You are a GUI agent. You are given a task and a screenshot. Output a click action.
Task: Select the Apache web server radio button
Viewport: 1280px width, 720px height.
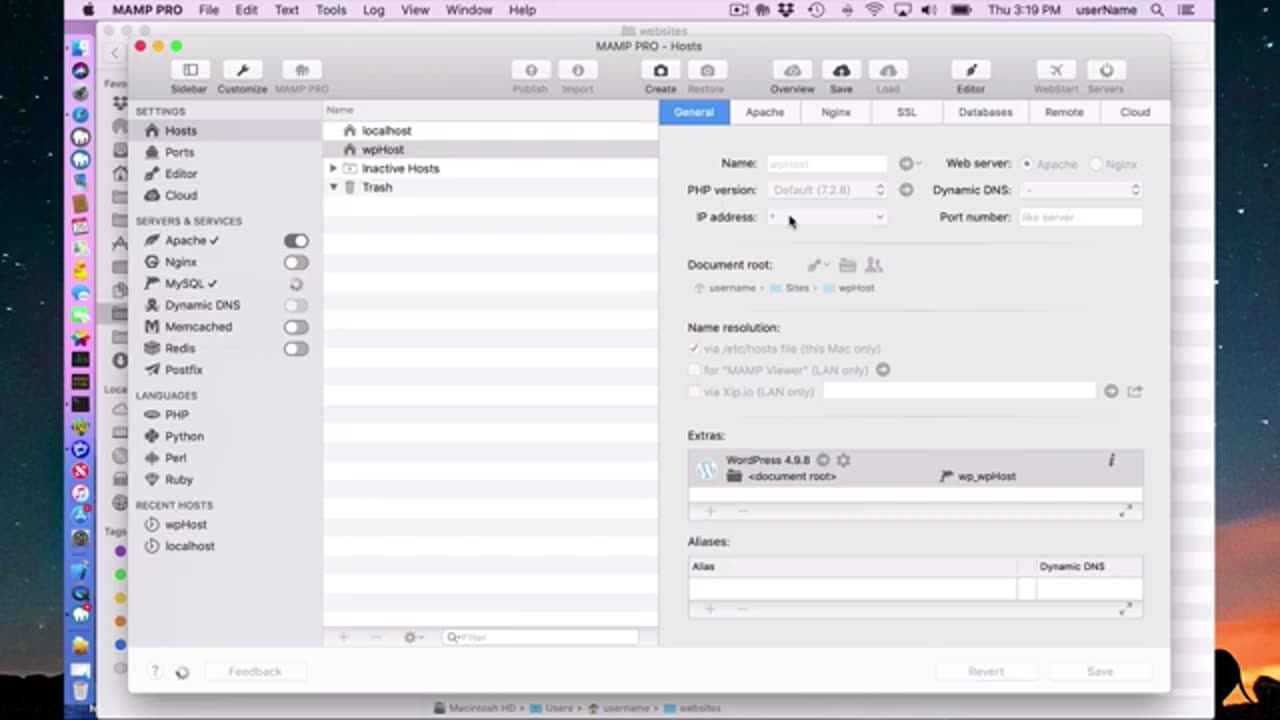[1026, 164]
